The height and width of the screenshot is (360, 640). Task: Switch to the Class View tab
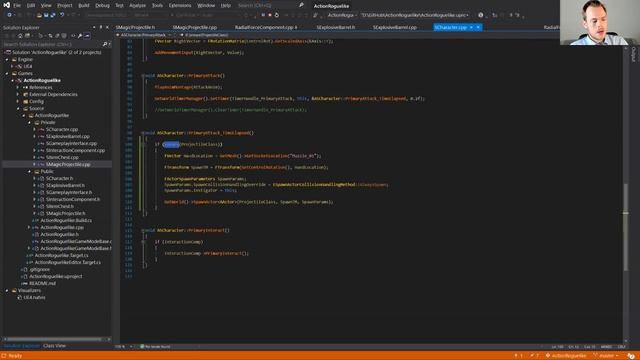tap(54, 346)
